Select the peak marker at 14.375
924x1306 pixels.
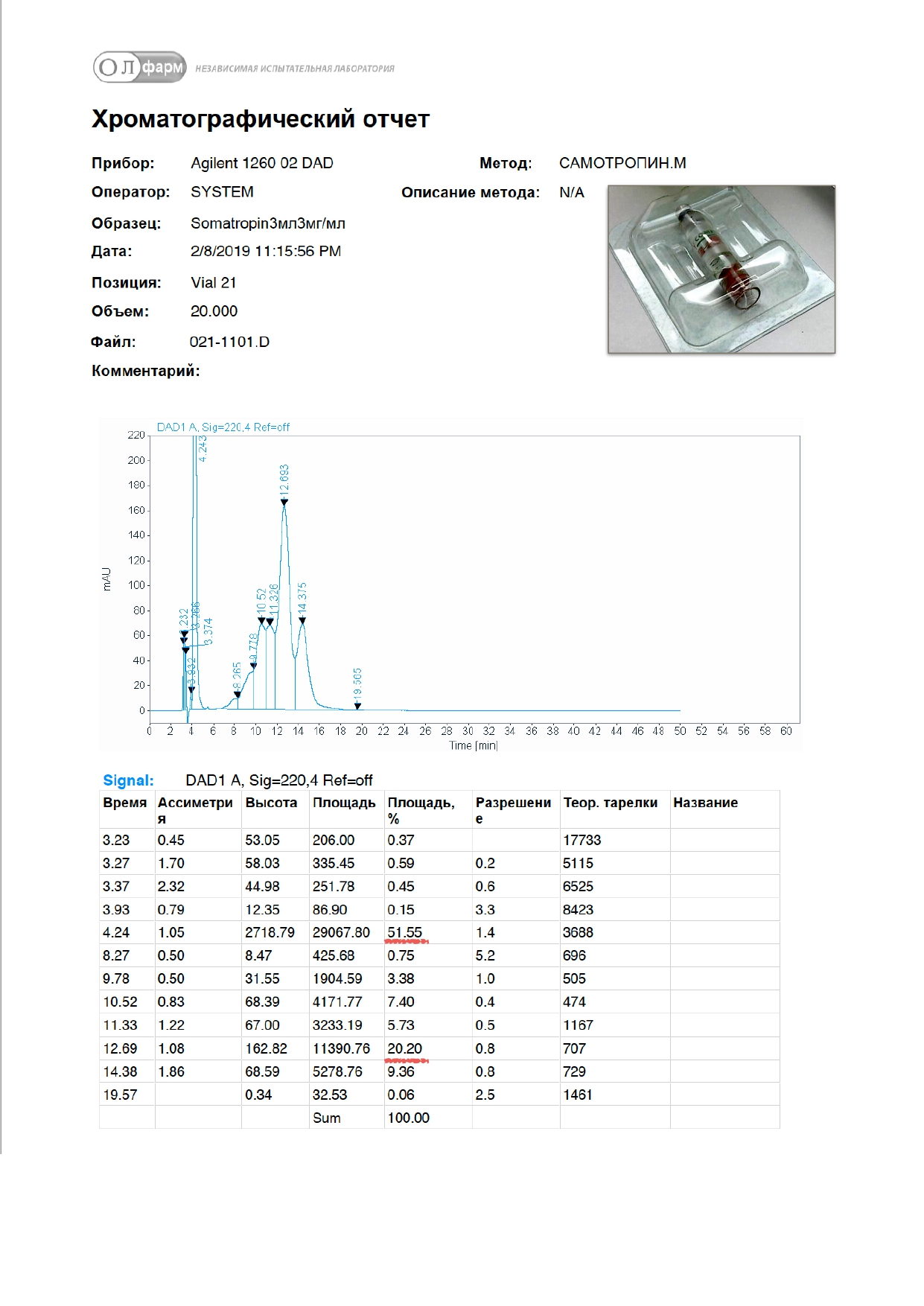click(x=302, y=621)
